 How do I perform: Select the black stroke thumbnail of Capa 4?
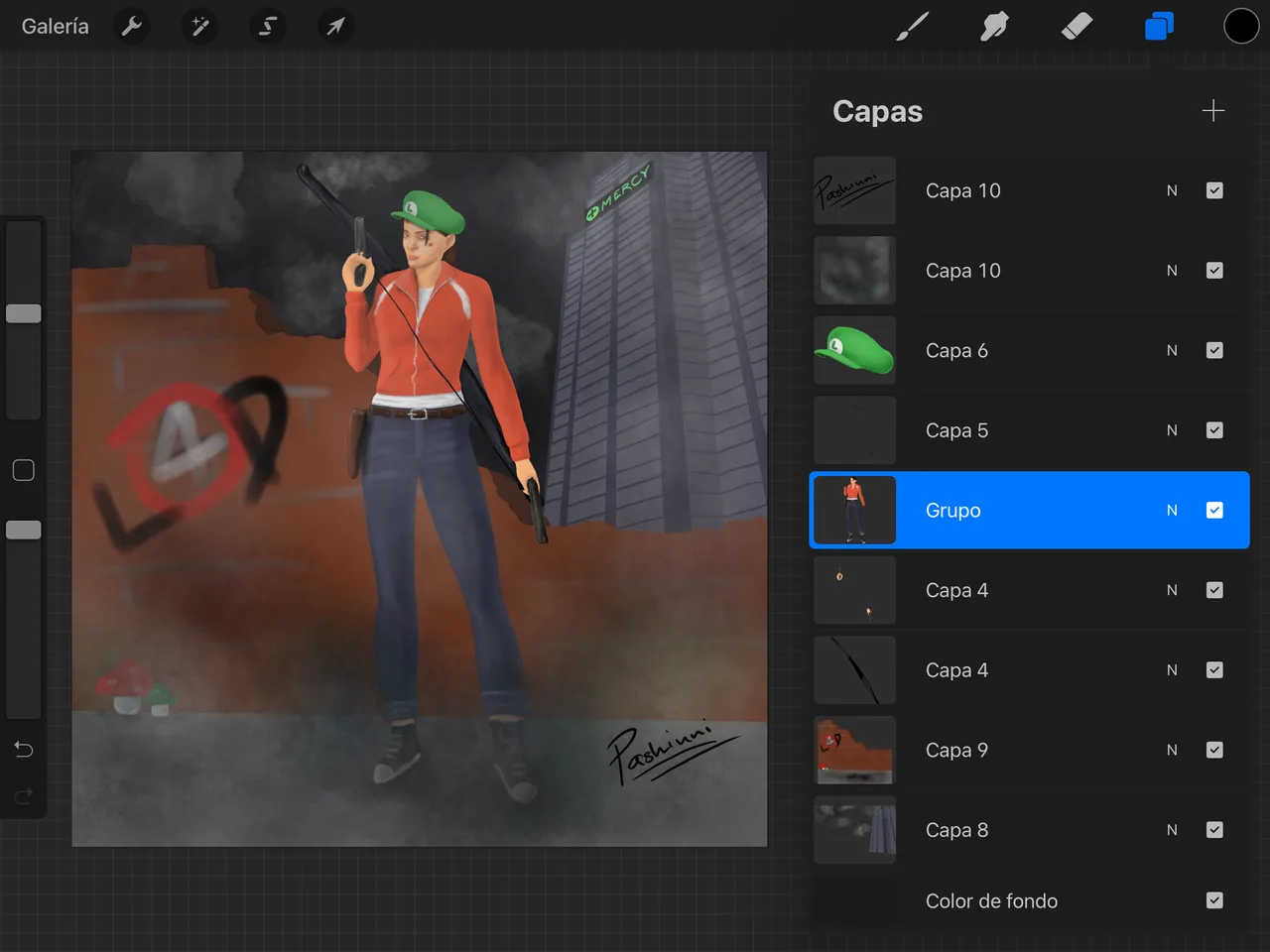click(x=854, y=670)
